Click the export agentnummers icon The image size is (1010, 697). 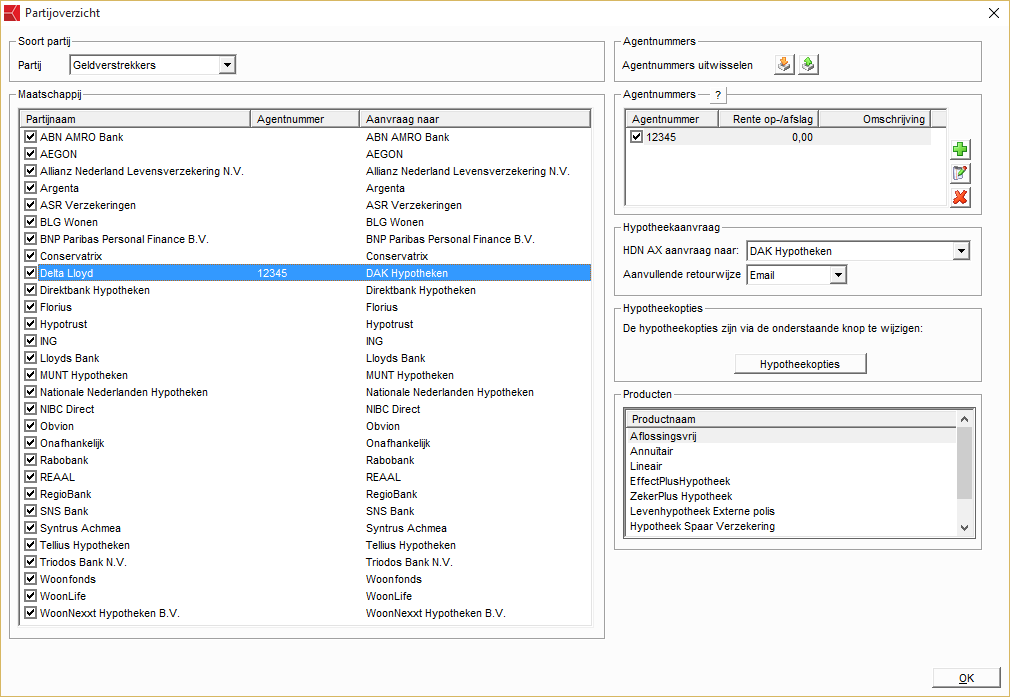pyautogui.click(x=808, y=64)
